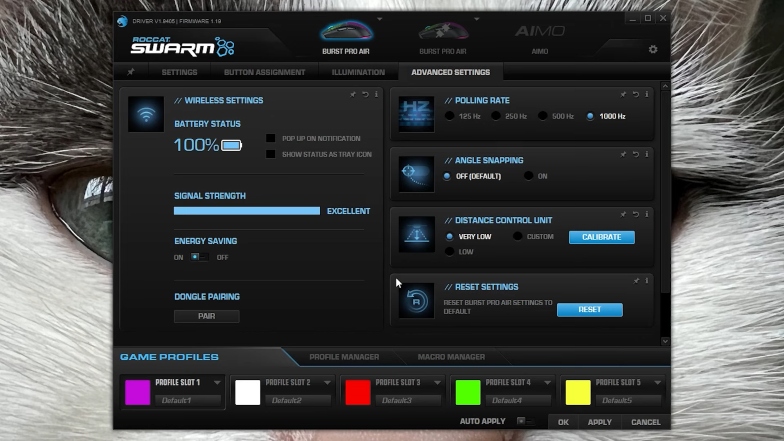Pin the Angle Snapping panel
784x441 pixels.
pyautogui.click(x=624, y=154)
